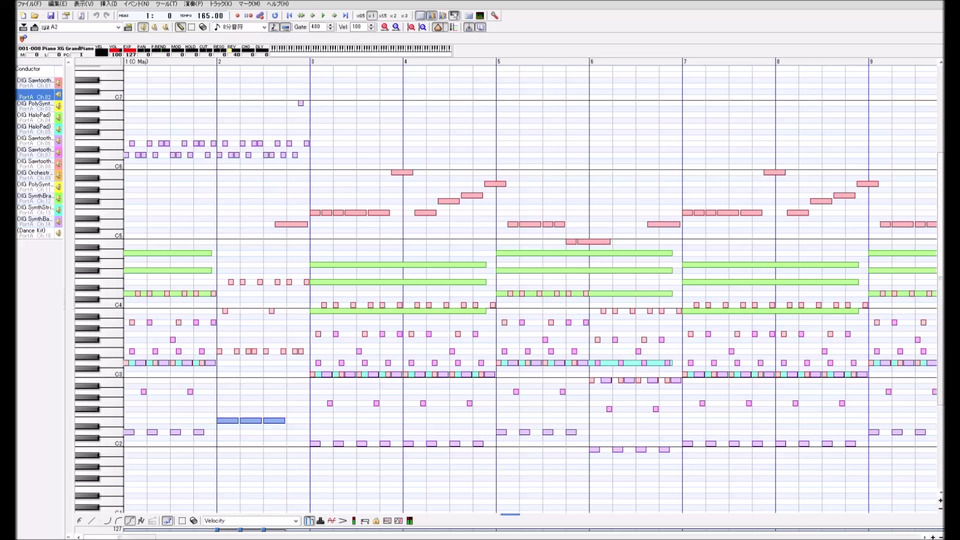This screenshot has height=540, width=960.
Task: Click the EXP red meter showing 127
Action: click(x=130, y=50)
